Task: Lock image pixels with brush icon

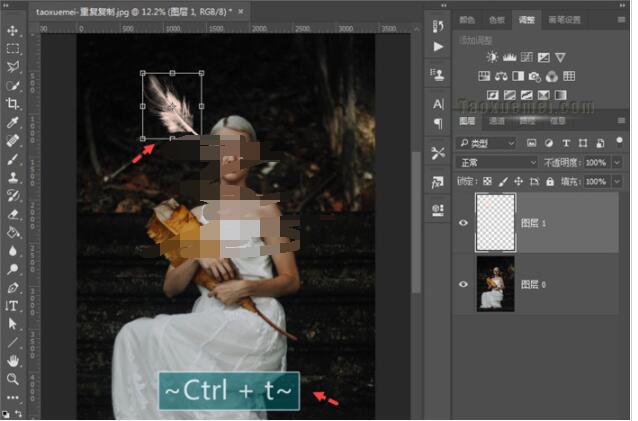Action: click(x=503, y=182)
